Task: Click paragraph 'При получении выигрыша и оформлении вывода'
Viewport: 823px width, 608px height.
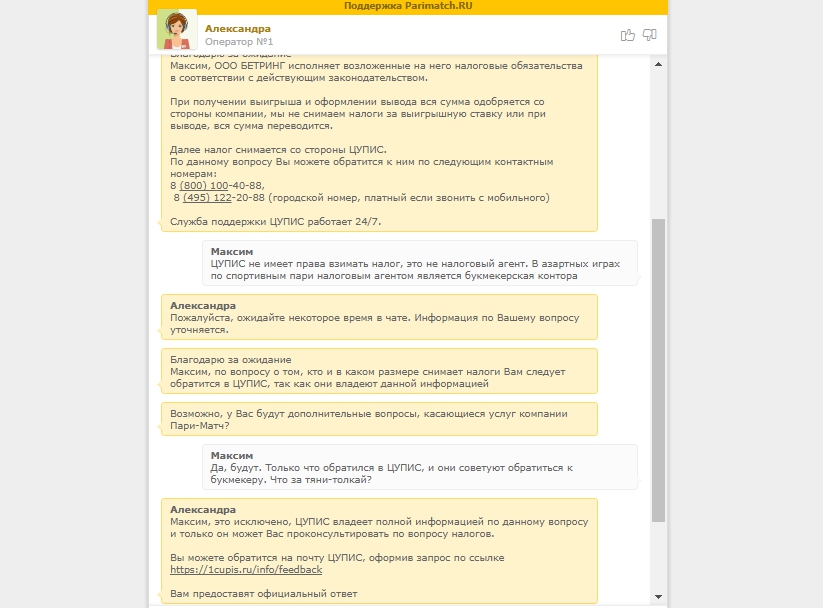Action: pyautogui.click(x=358, y=114)
